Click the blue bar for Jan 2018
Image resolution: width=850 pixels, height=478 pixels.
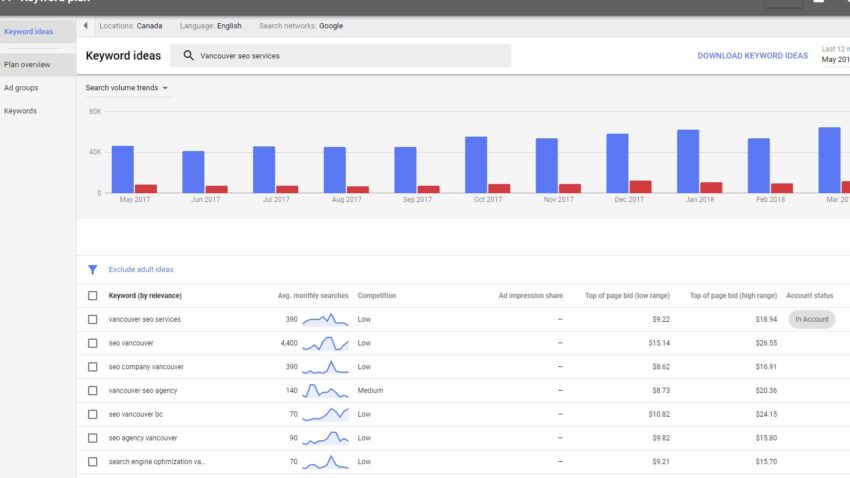(688, 161)
